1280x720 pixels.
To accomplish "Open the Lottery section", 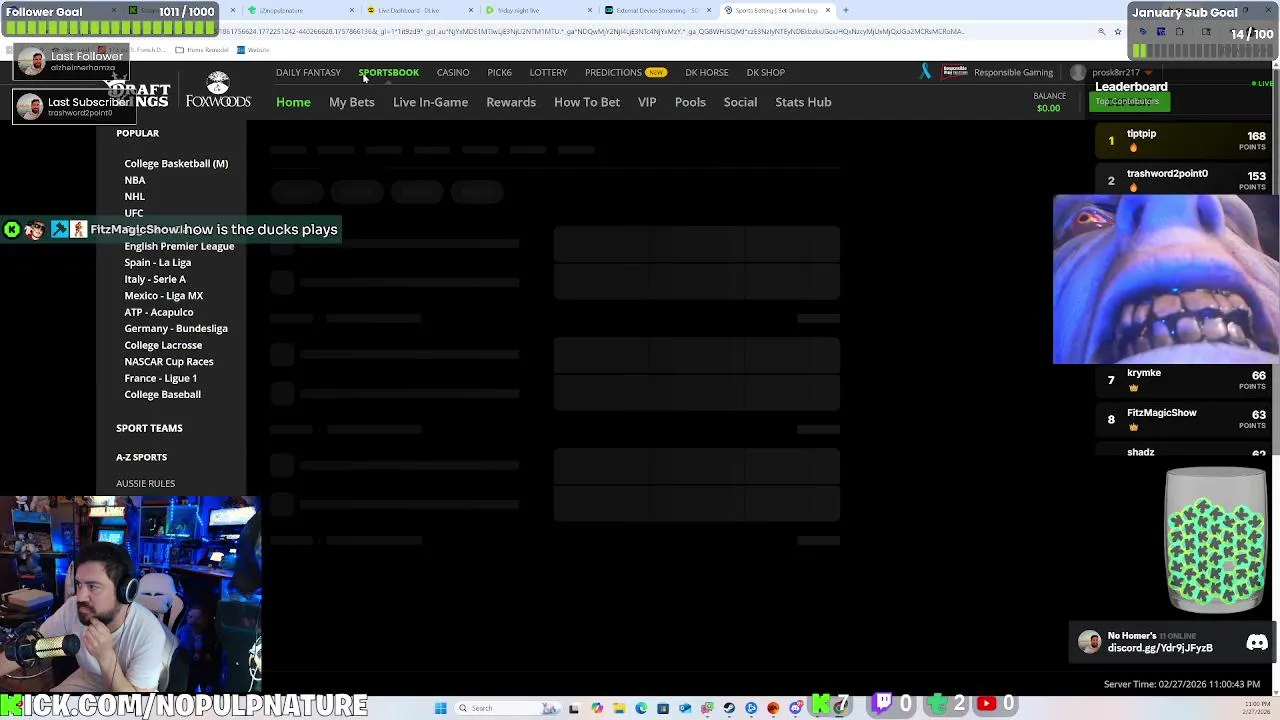I will [x=548, y=72].
